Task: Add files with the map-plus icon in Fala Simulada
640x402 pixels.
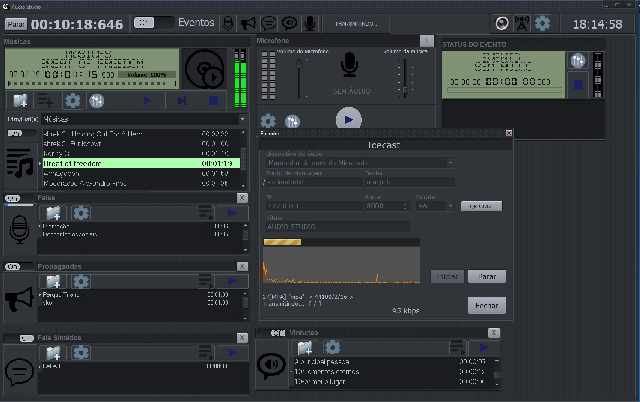Action: coord(53,353)
